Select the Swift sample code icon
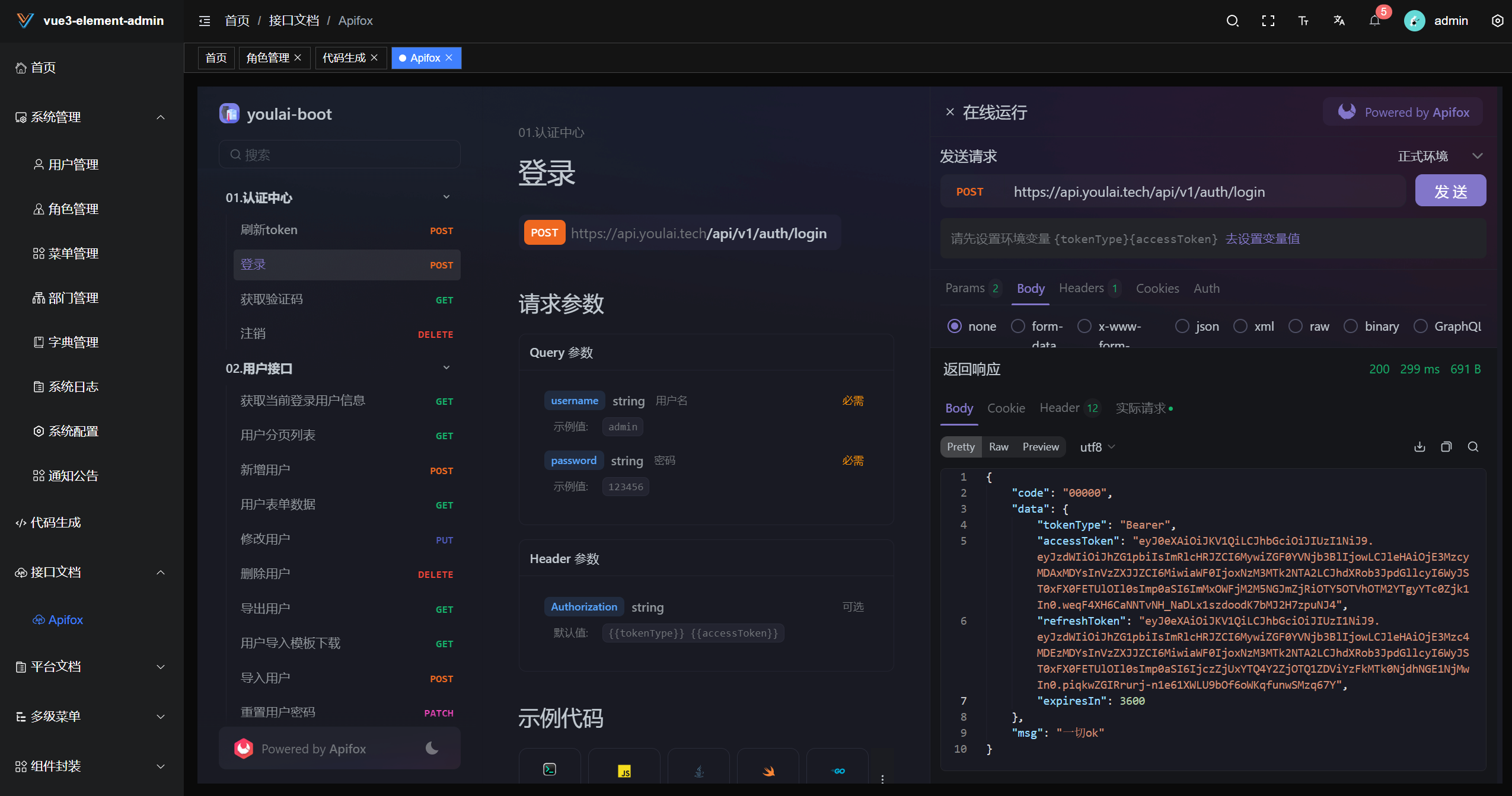This screenshot has width=1512, height=796. click(768, 771)
